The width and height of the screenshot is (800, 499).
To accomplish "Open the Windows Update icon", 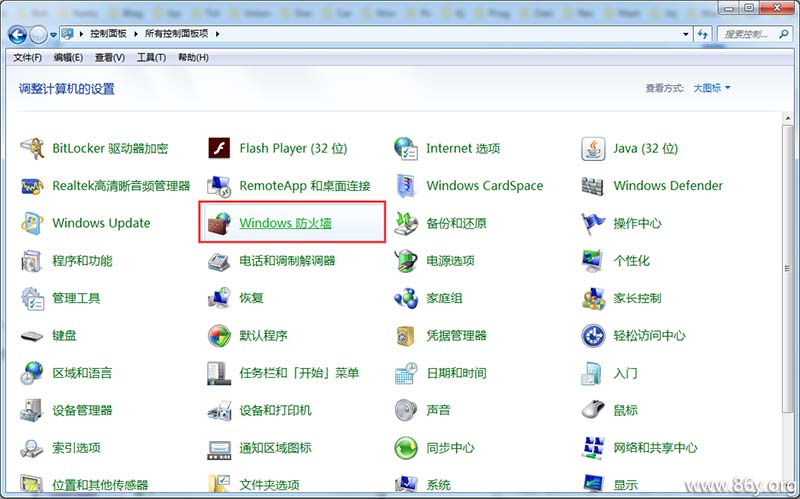I will [x=33, y=223].
